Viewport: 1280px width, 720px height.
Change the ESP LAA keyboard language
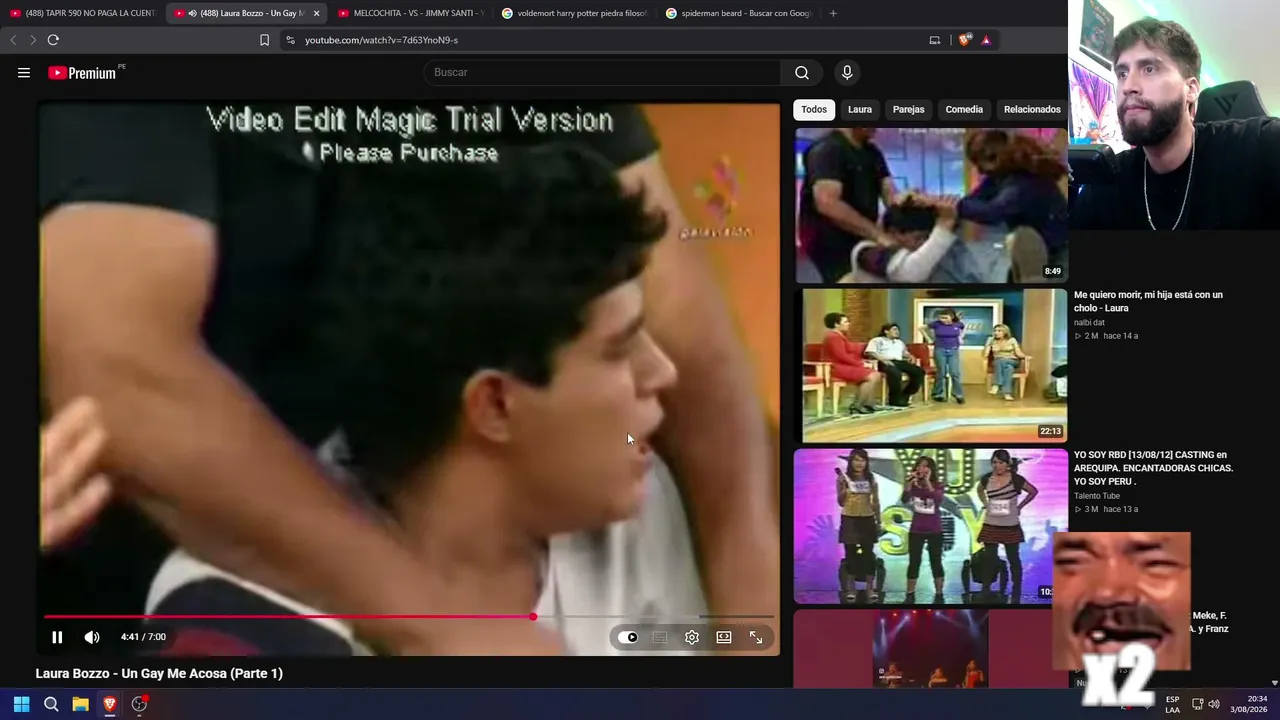click(x=1172, y=704)
